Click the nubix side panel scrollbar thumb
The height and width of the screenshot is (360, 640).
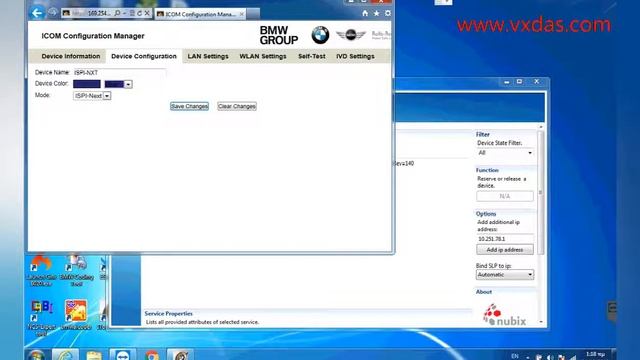(541, 192)
